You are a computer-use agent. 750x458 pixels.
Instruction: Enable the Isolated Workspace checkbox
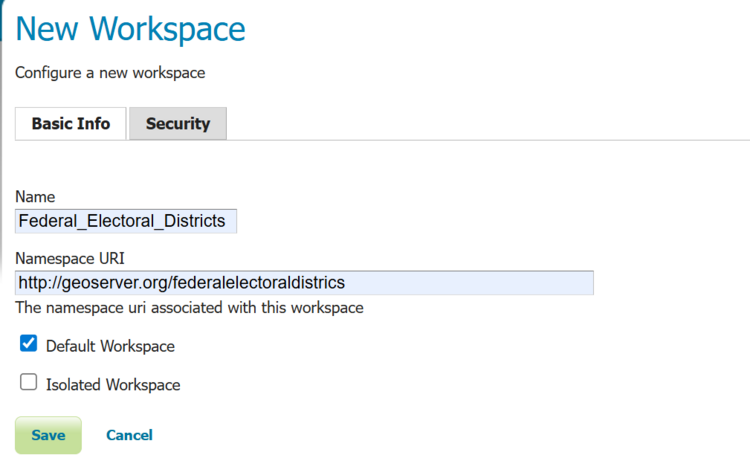click(x=29, y=382)
